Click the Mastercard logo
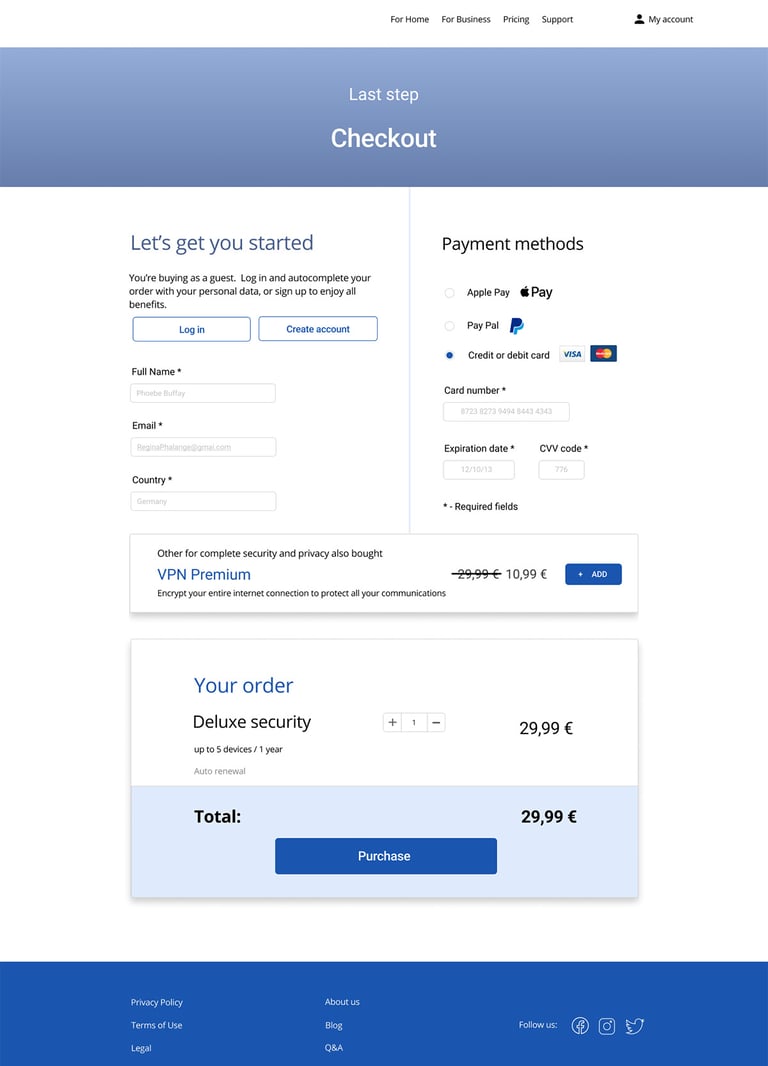This screenshot has height=1066, width=768. click(604, 354)
